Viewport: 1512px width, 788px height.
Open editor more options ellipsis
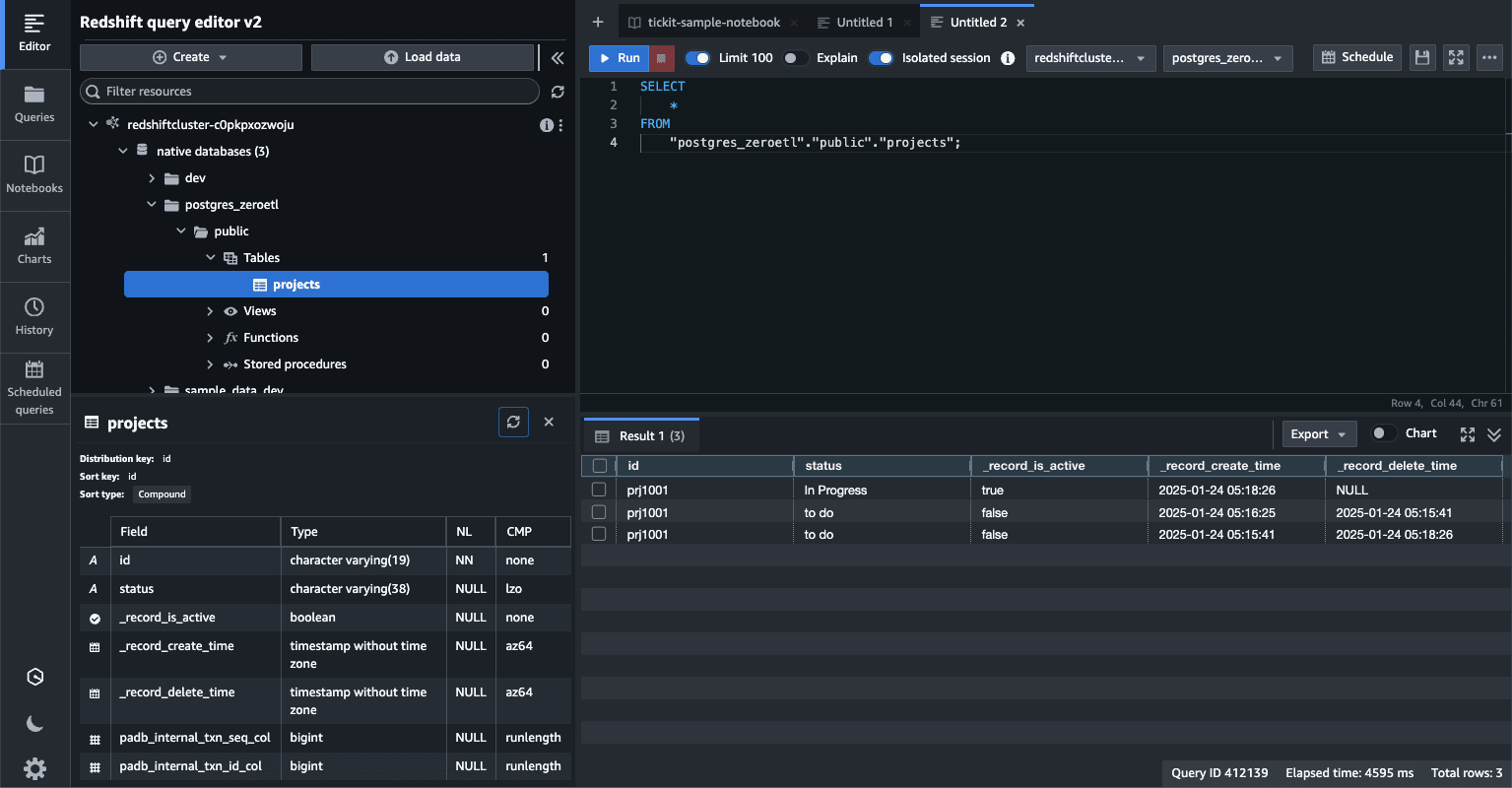pyautogui.click(x=1489, y=57)
